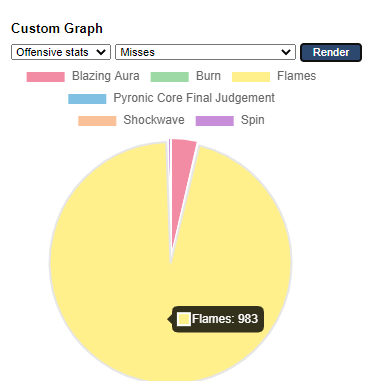The width and height of the screenshot is (385, 389).
Task: Click the Flames: 983 tooltip
Action: (x=218, y=319)
